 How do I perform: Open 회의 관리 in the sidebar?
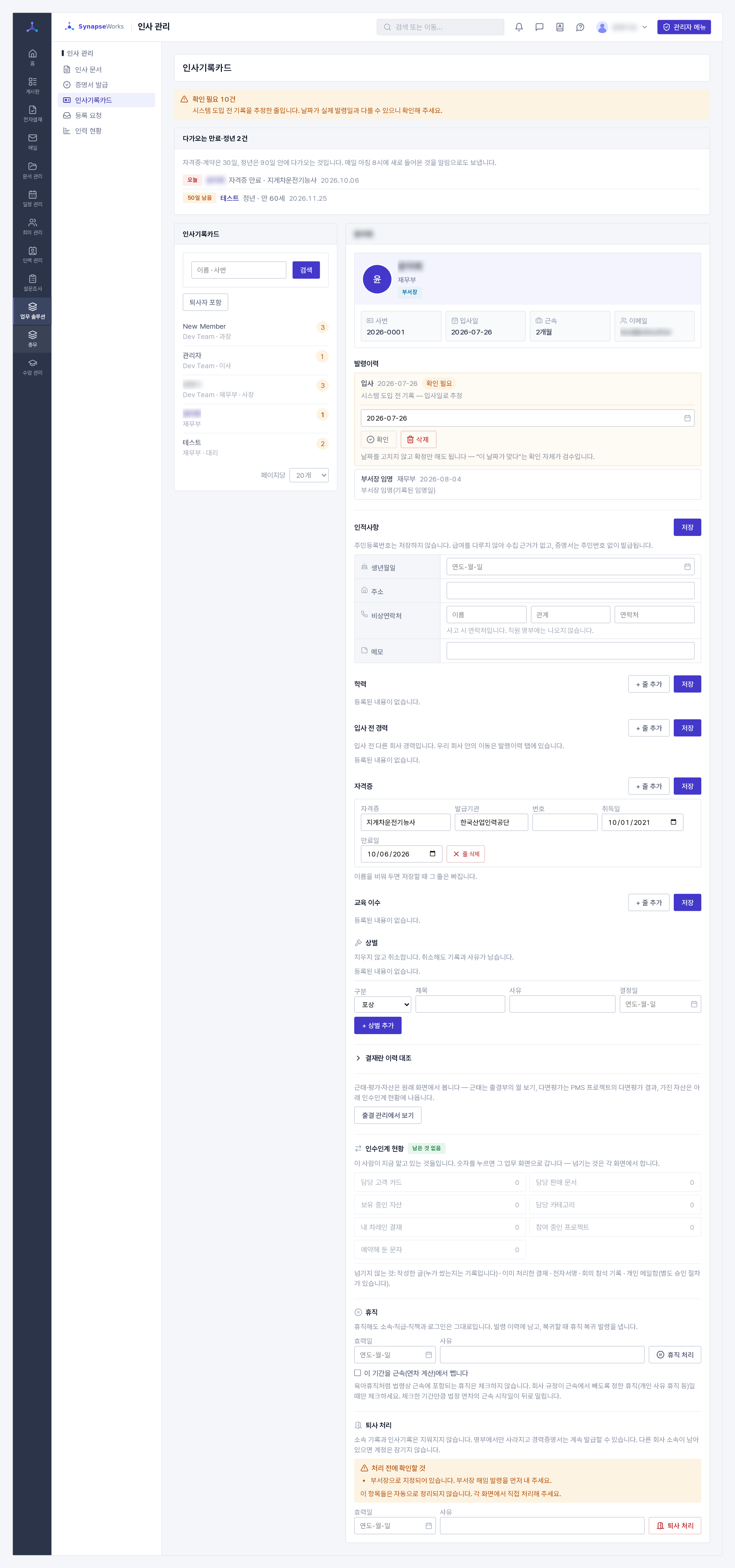[x=32, y=226]
